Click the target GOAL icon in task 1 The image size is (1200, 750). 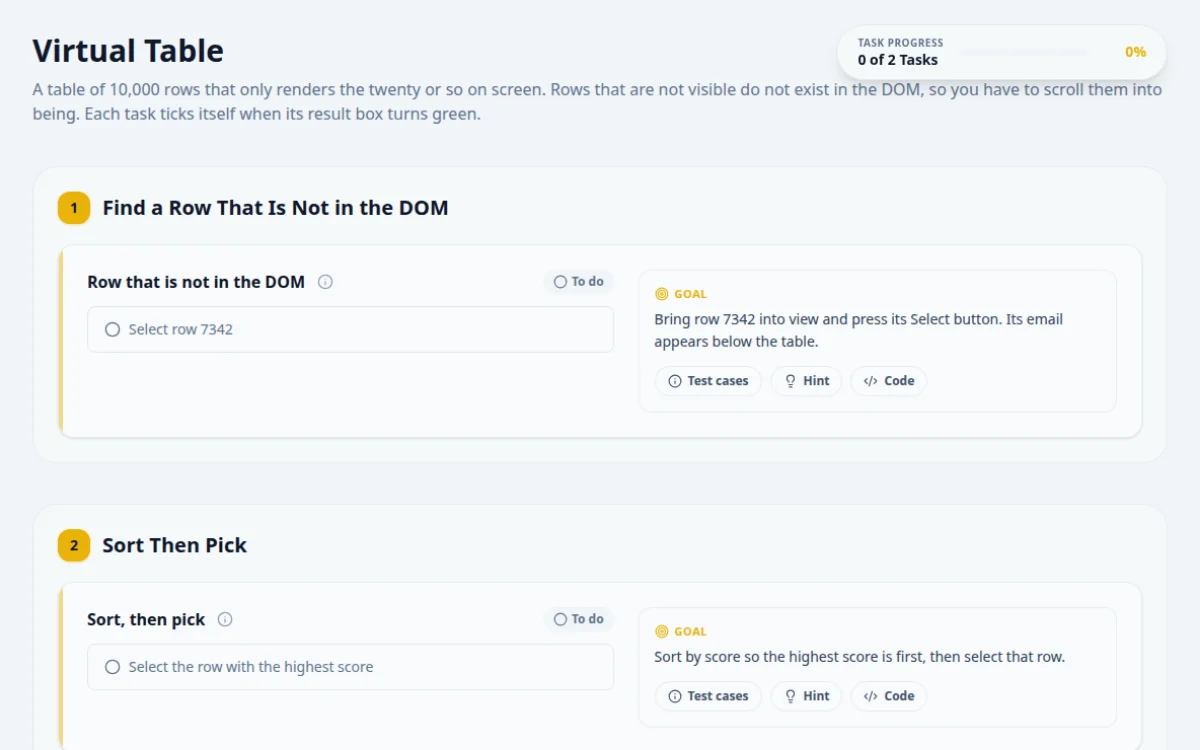click(x=661, y=294)
